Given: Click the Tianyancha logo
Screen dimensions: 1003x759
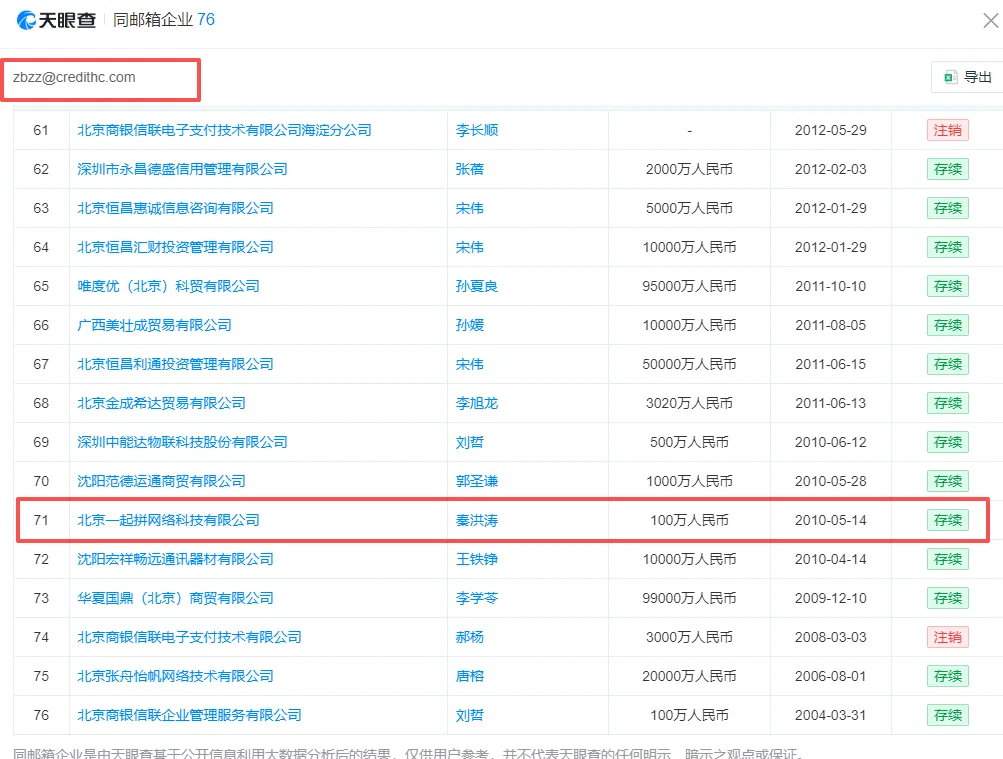Looking at the screenshot, I should click(x=56, y=20).
